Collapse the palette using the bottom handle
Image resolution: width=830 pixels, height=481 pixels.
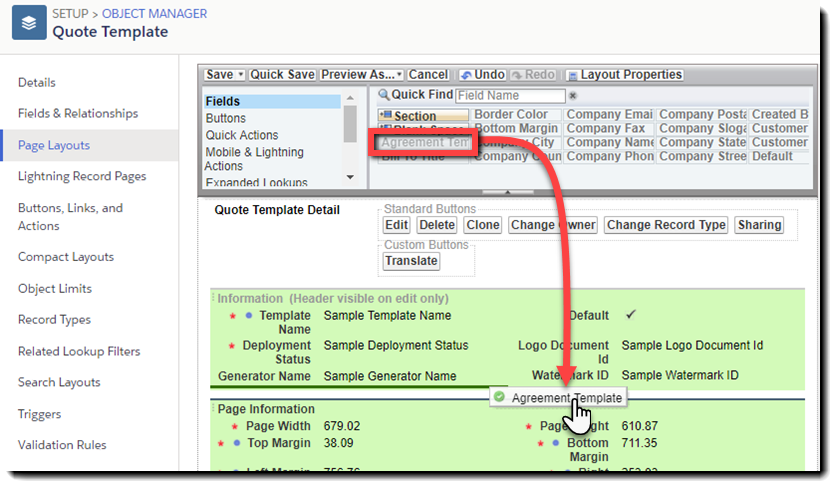[x=508, y=192]
